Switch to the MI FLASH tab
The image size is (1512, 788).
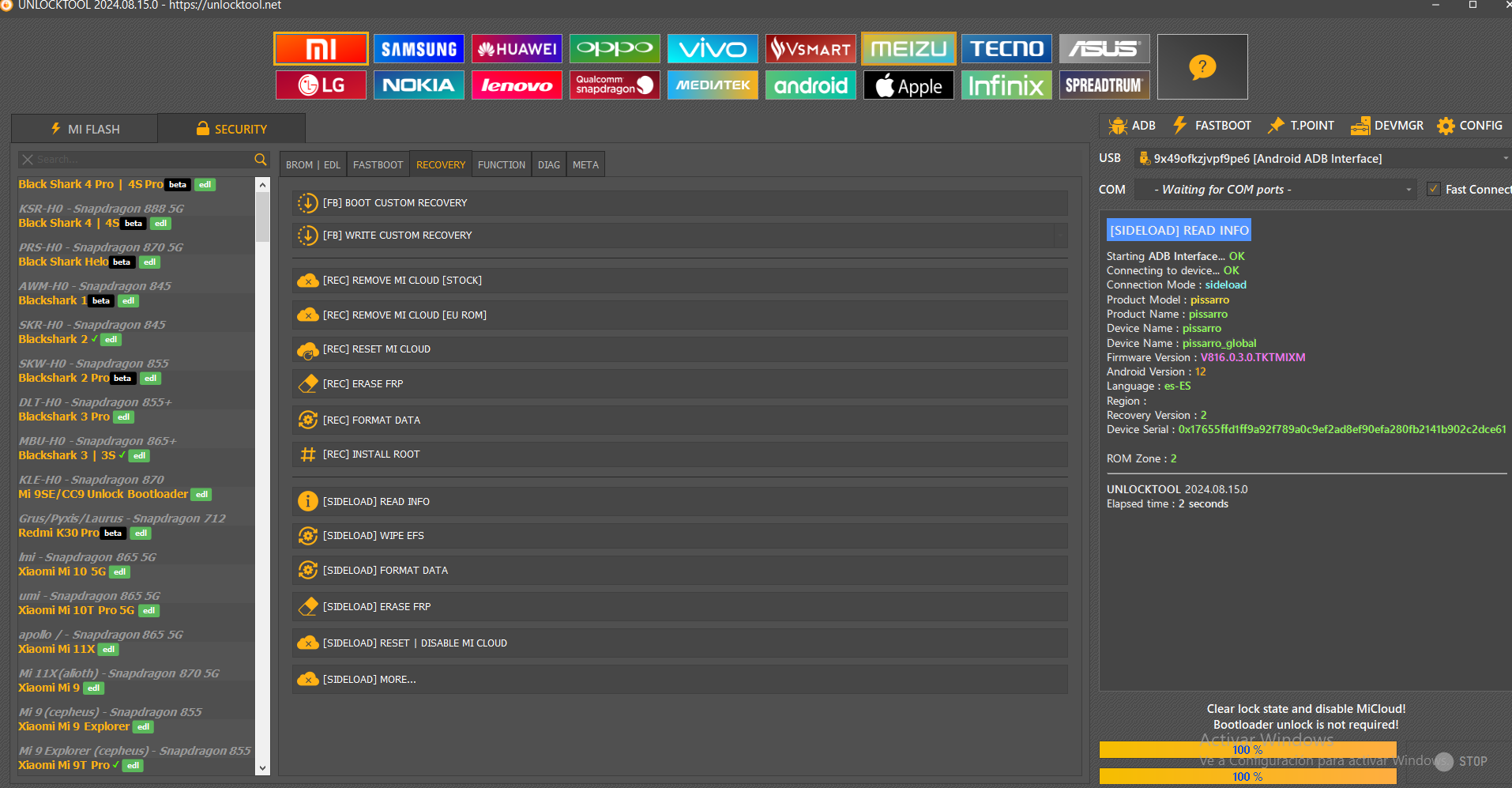pyautogui.click(x=85, y=129)
